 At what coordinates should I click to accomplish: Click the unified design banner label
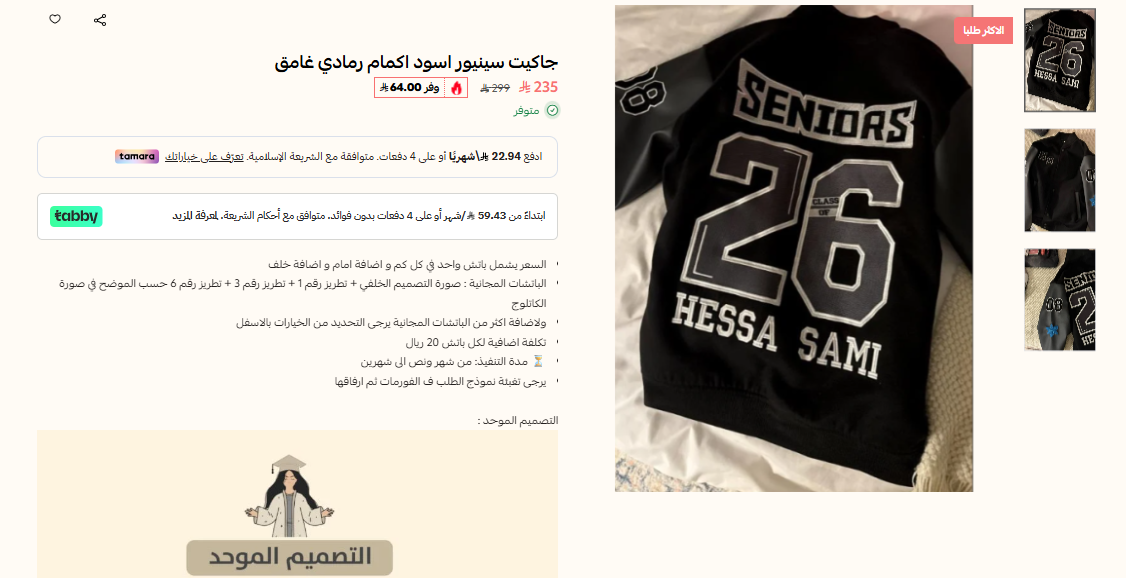tap(289, 557)
